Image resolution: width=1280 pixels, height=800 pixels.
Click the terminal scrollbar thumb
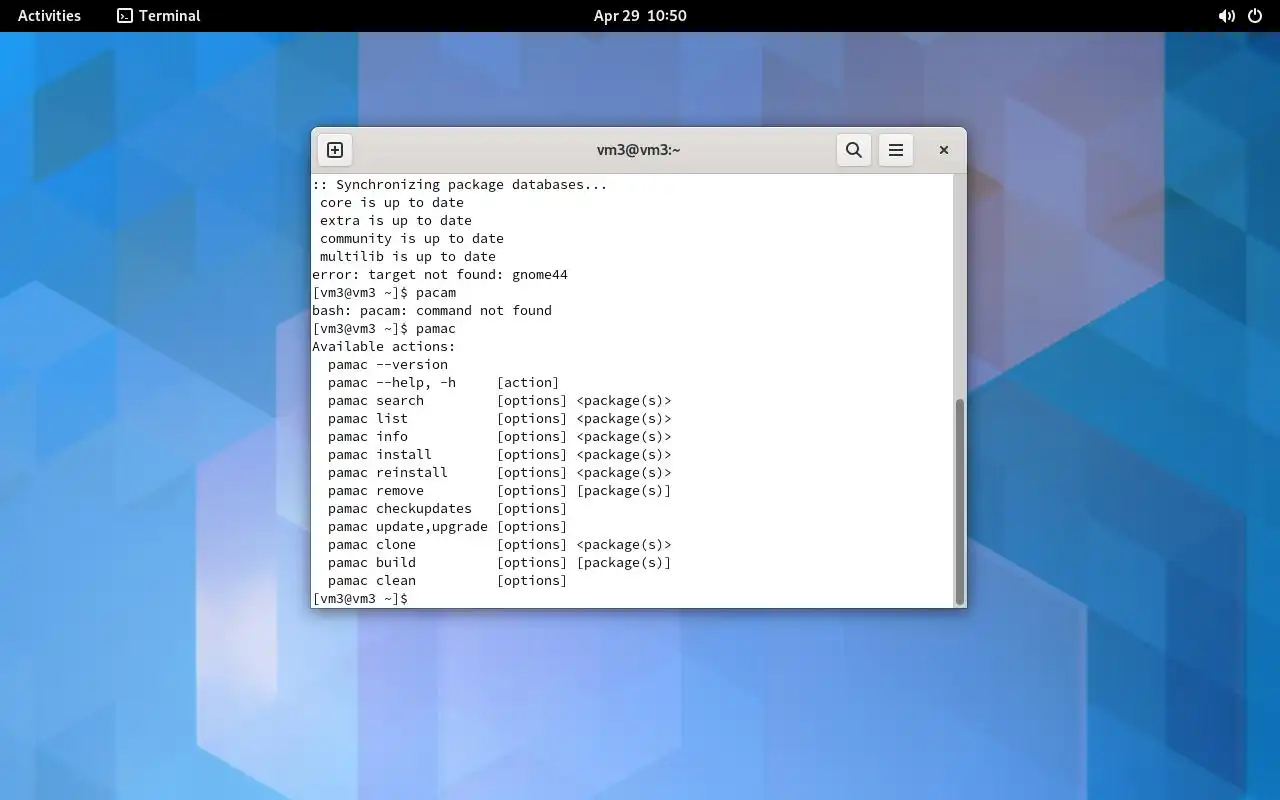click(960, 501)
